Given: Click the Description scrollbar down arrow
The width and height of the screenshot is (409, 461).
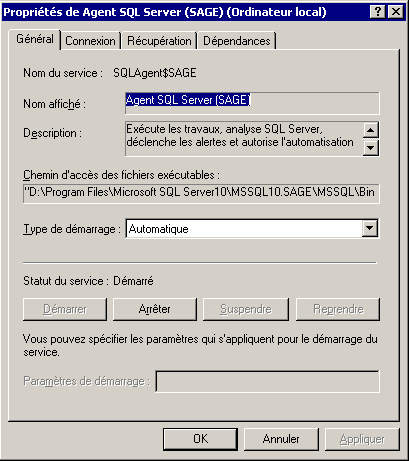Looking at the screenshot, I should tap(371, 148).
